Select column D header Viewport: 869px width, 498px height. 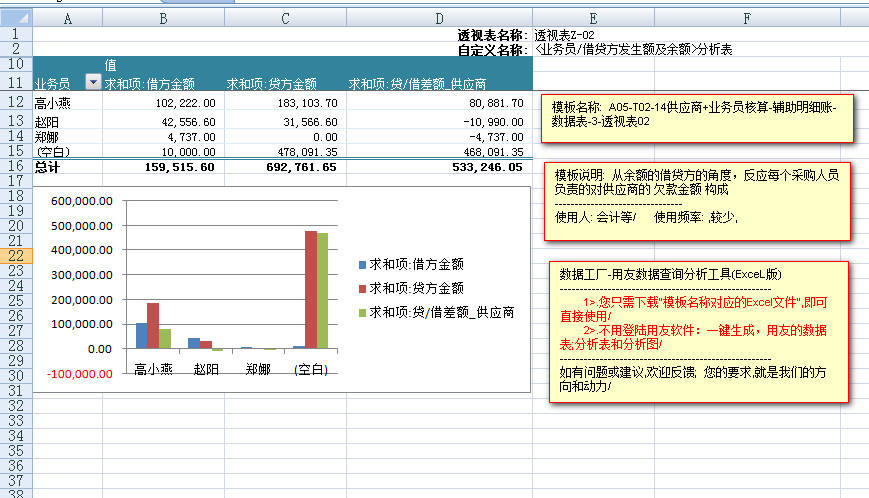pos(439,17)
